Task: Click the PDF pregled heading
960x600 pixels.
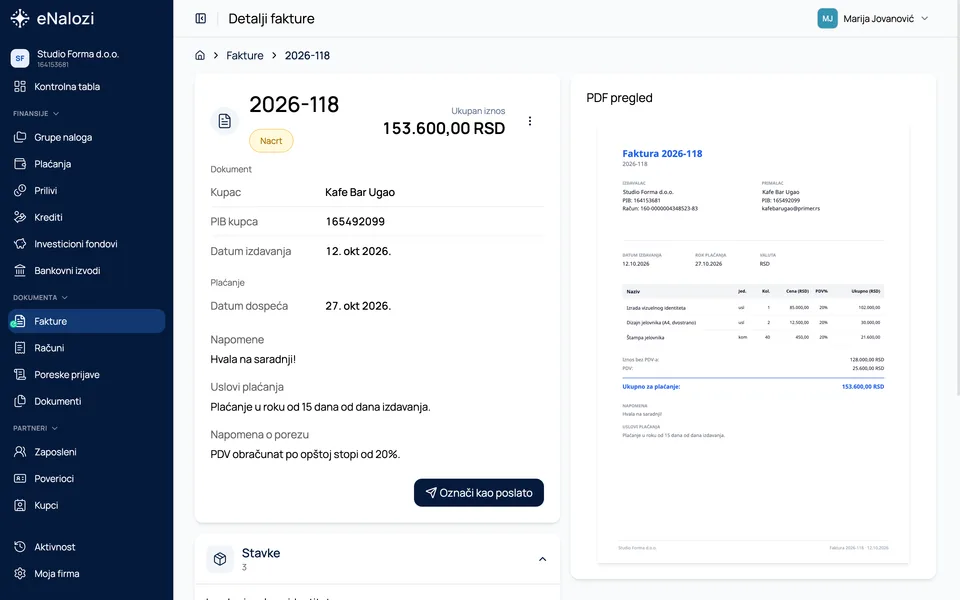Action: pos(620,98)
